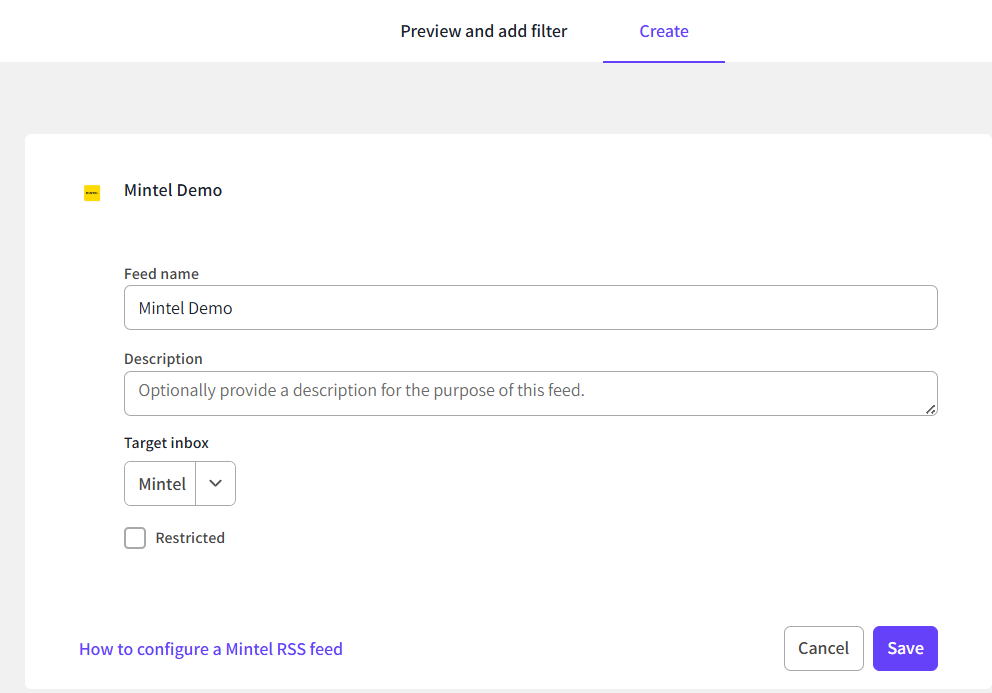Screen dimensions: 992x693
Task: Click the purple underline beneath Create
Action: 664,61
